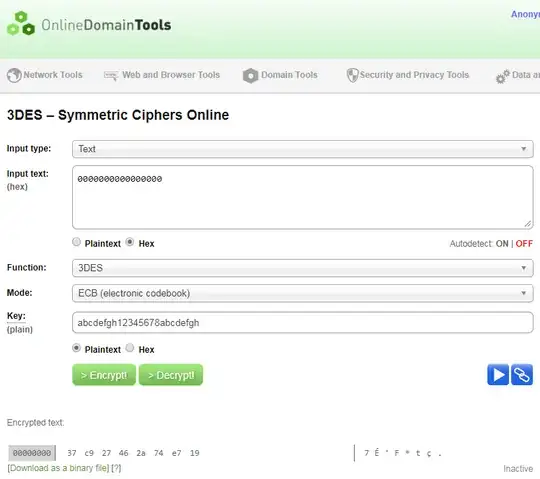Screen dimensions: 540x479
Task: Click the textarea resize handle corner
Action: pos(528,224)
